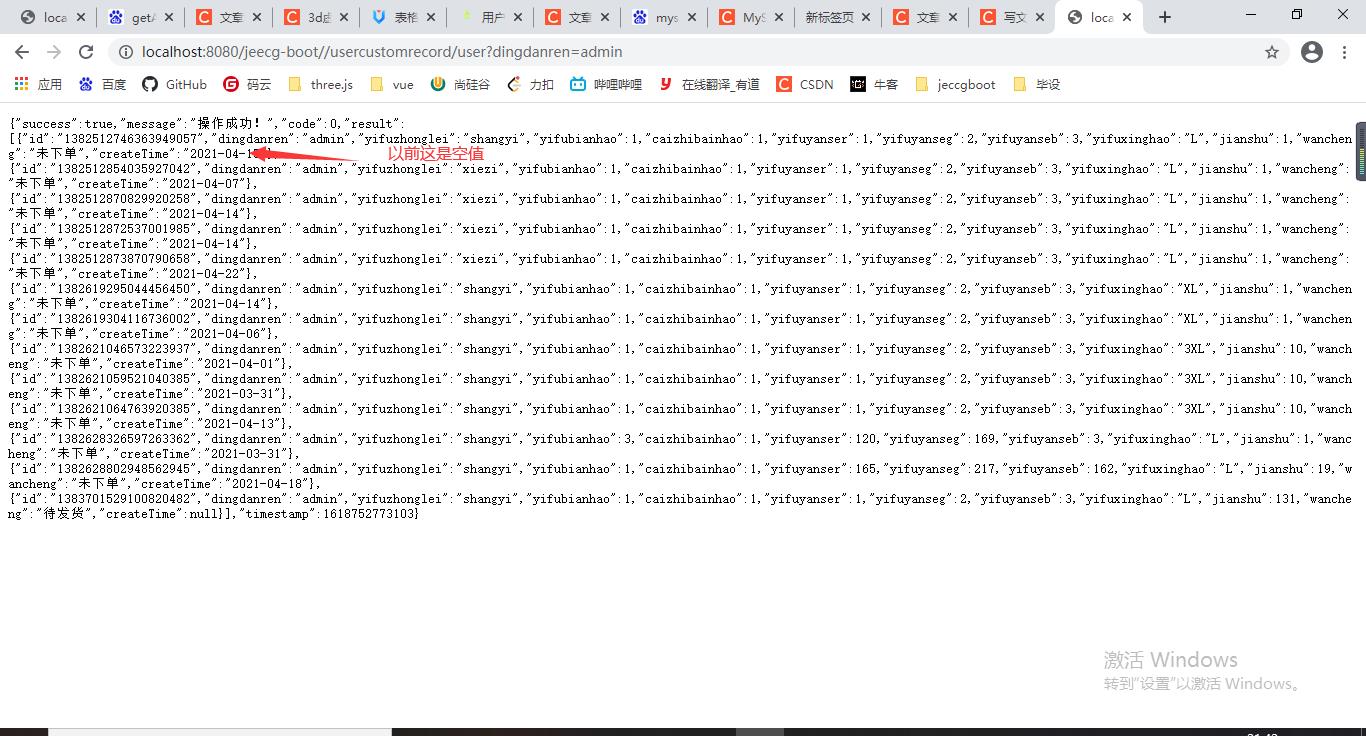Click id "1382619304116736002" in the JSON
1366x736 pixels.
(x=123, y=319)
